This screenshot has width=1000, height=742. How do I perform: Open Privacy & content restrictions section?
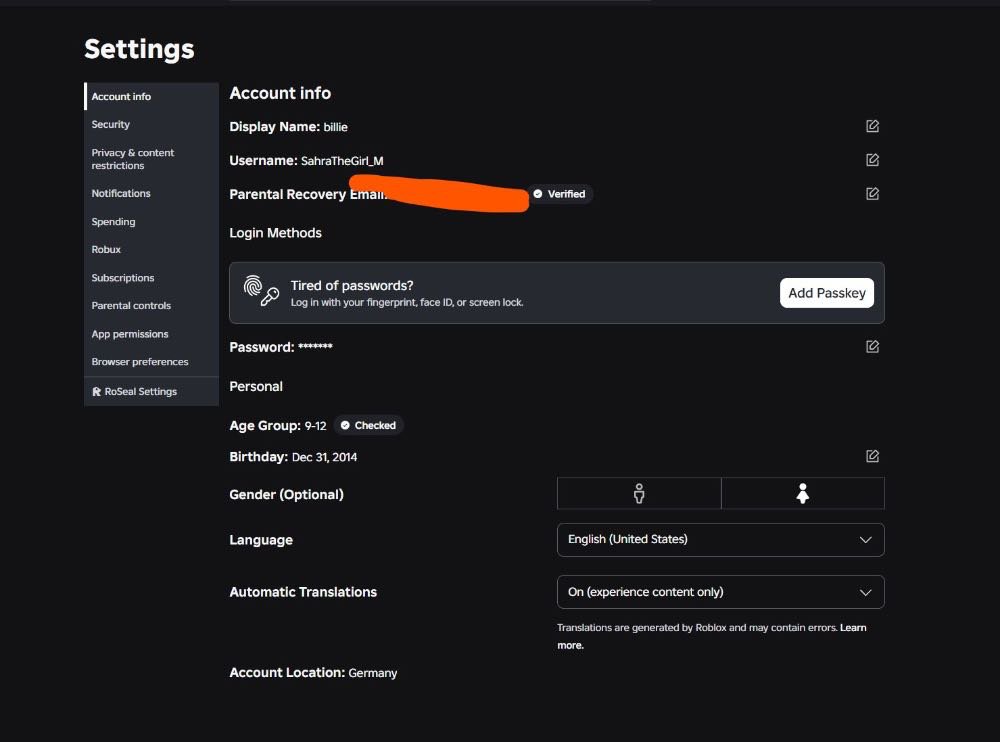133,159
